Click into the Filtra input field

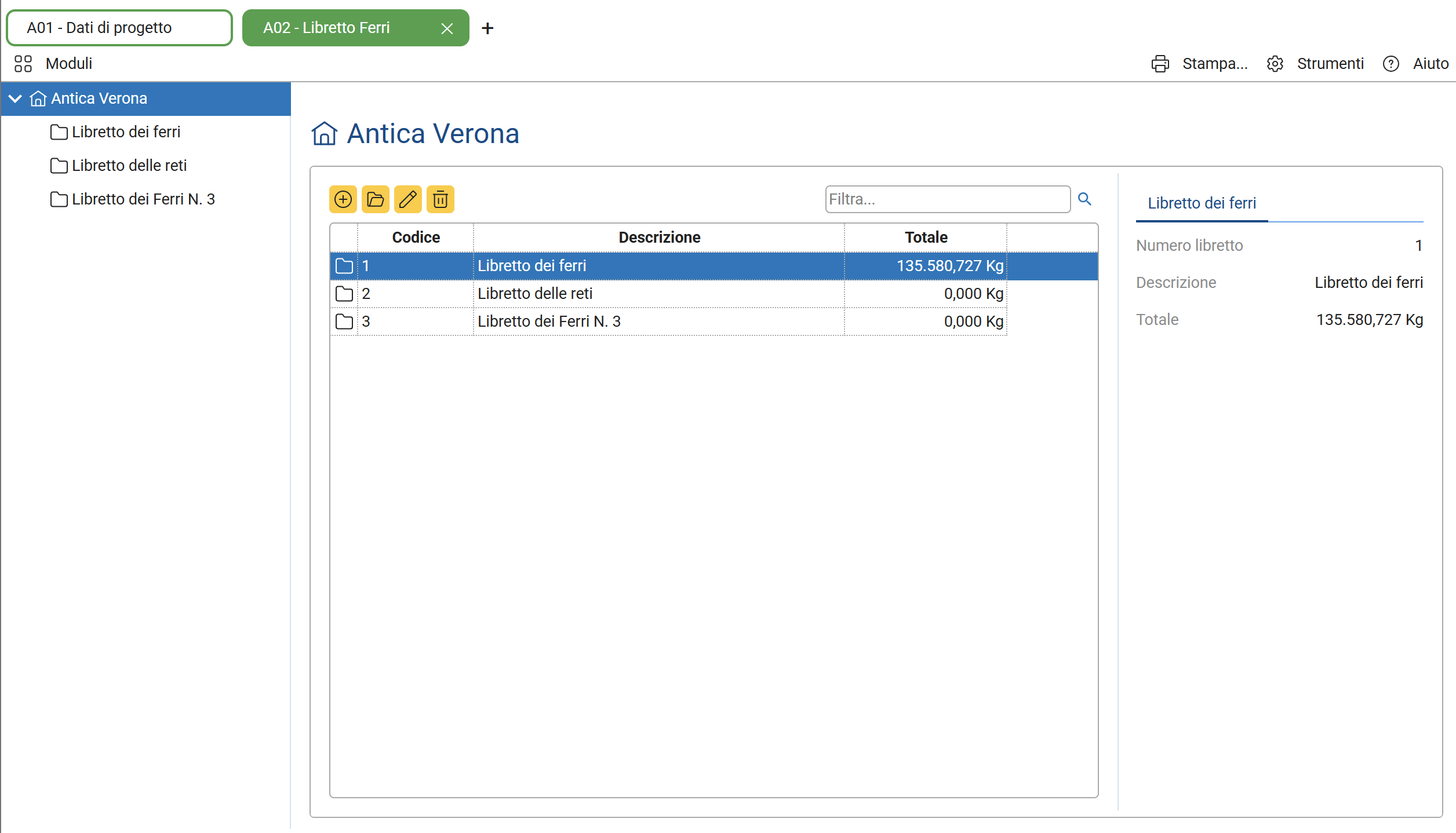point(947,199)
